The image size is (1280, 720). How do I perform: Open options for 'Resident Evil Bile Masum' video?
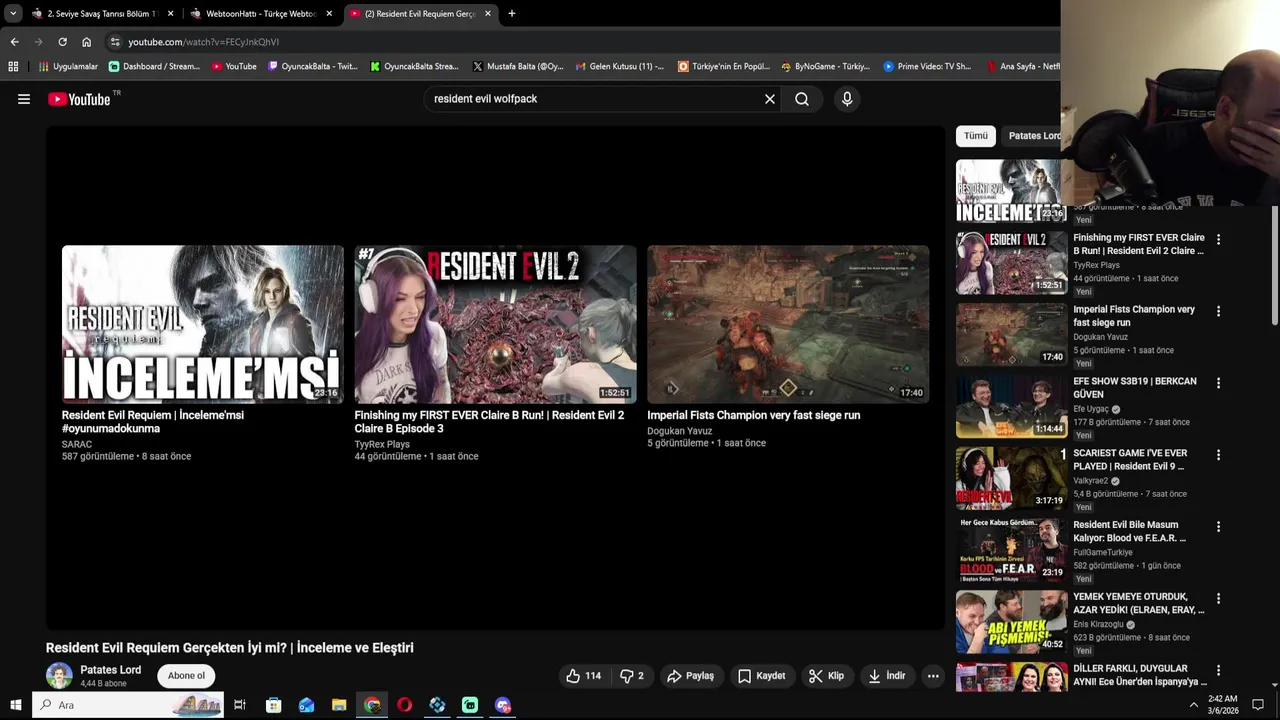tap(1218, 527)
